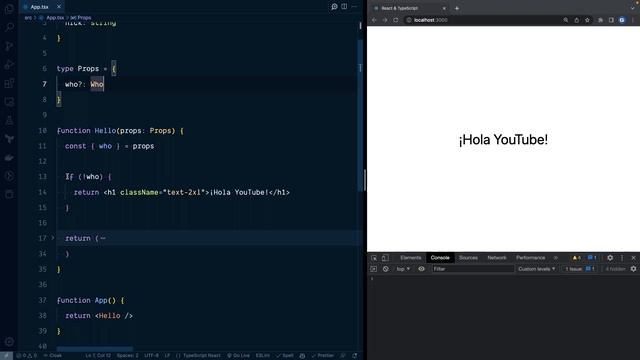The width and height of the screenshot is (640, 360).
Task: Open DevTools customize three-dot menu
Action: [x=622, y=258]
